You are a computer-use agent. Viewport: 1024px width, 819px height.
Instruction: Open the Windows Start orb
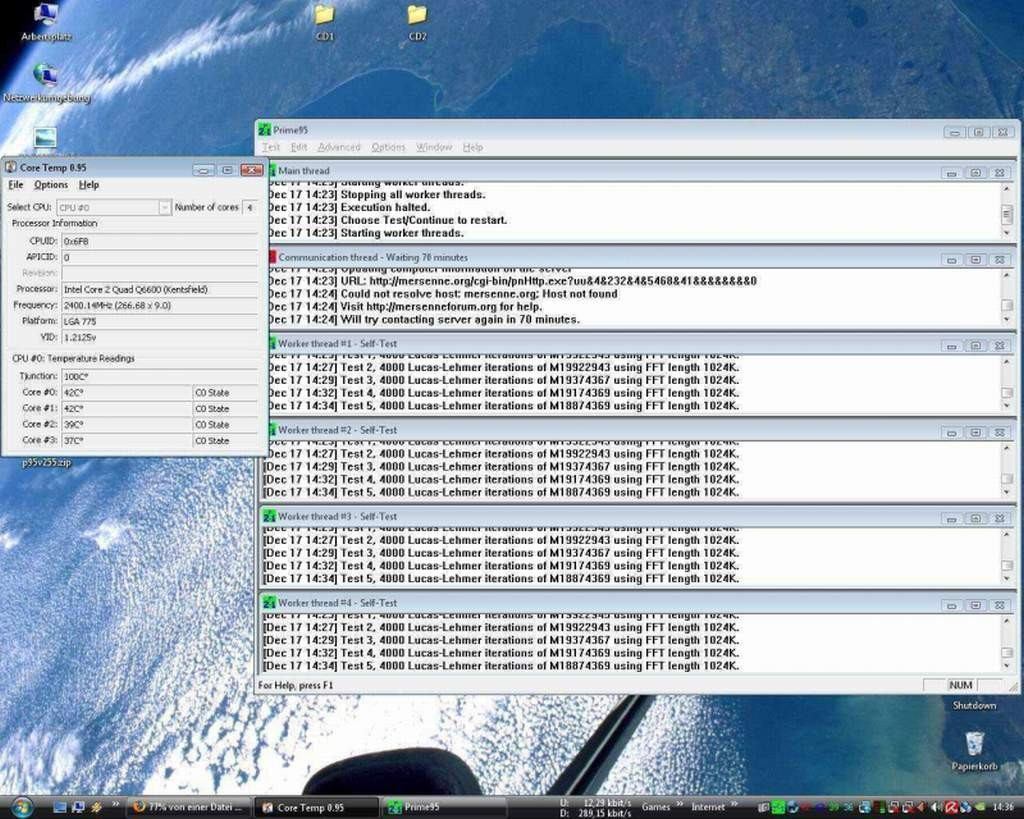click(21, 807)
